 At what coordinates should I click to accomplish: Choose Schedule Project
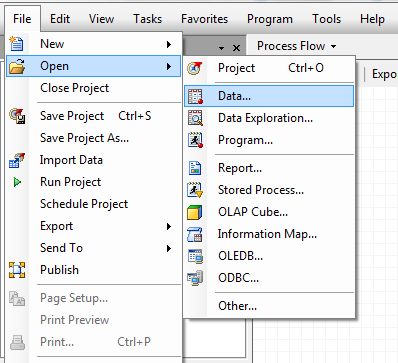pyautogui.click(x=94, y=204)
